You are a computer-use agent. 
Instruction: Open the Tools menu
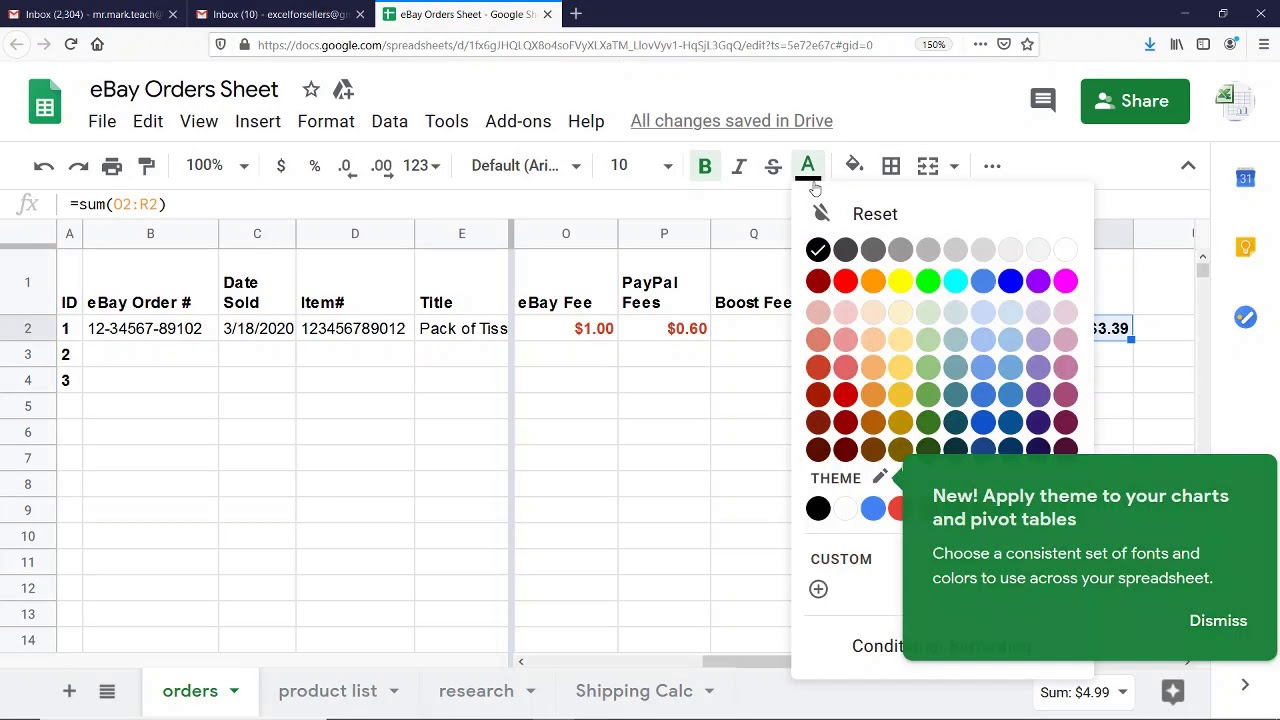click(446, 121)
